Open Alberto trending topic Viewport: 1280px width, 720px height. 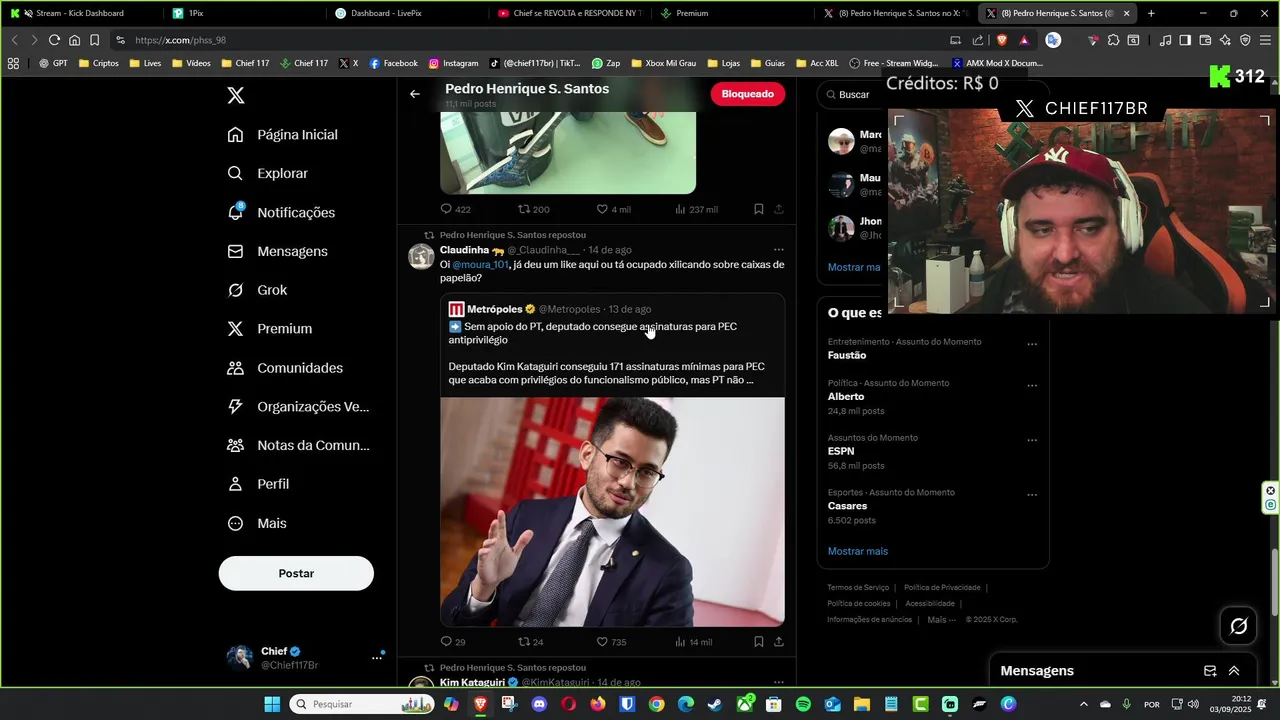(846, 397)
